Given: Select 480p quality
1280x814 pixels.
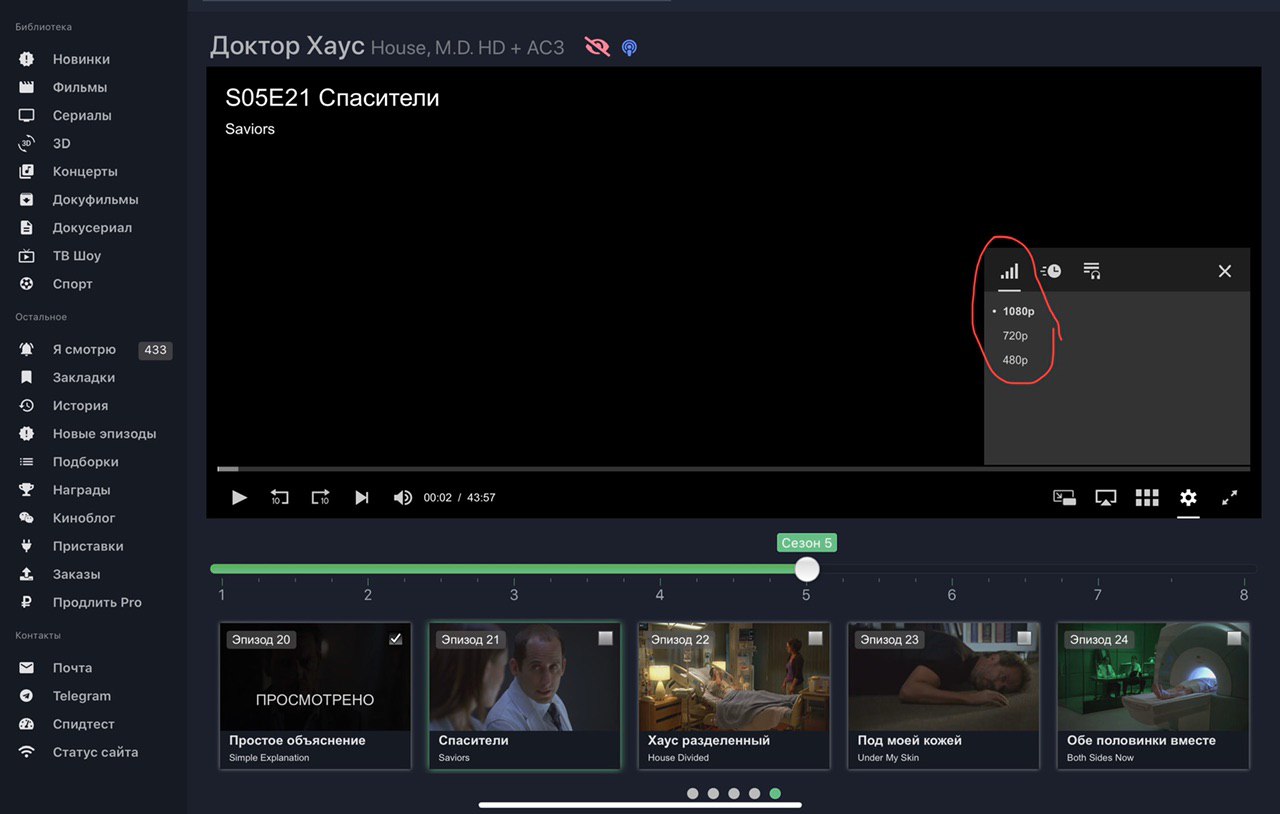Looking at the screenshot, I should tap(1015, 360).
